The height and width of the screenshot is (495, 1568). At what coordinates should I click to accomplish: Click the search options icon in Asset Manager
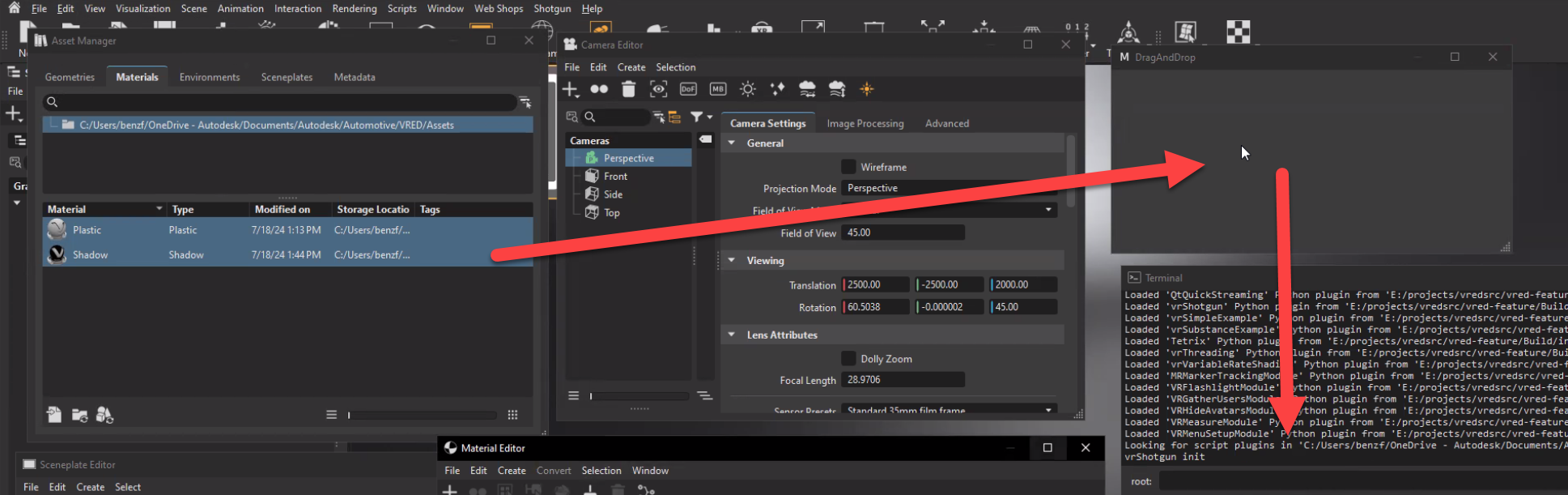click(x=525, y=102)
